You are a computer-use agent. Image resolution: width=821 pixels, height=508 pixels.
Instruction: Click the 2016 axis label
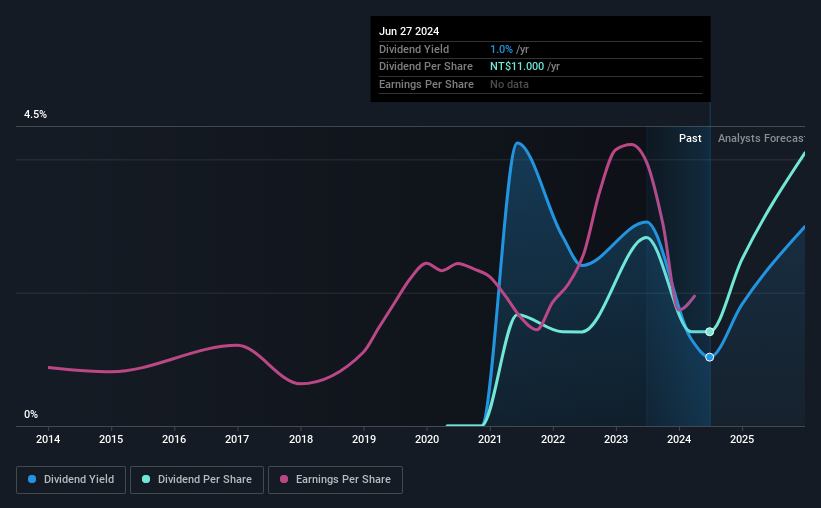174,439
